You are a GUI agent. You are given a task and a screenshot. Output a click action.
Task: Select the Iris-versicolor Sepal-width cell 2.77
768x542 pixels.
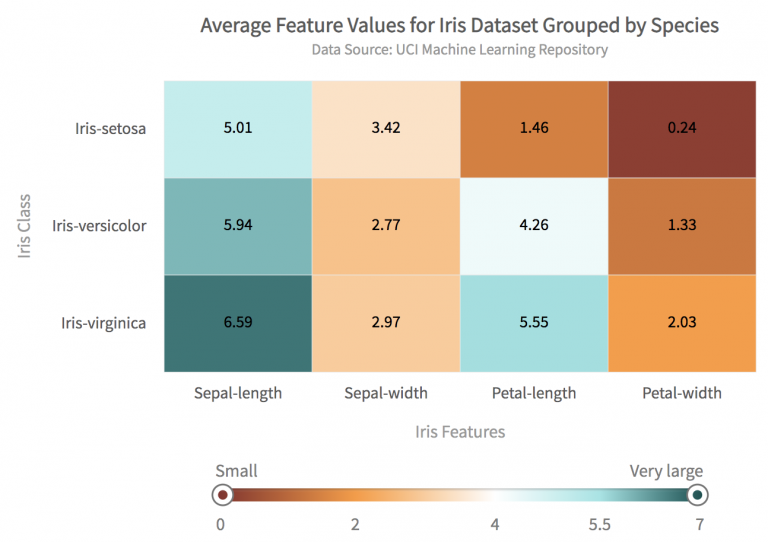[386, 225]
